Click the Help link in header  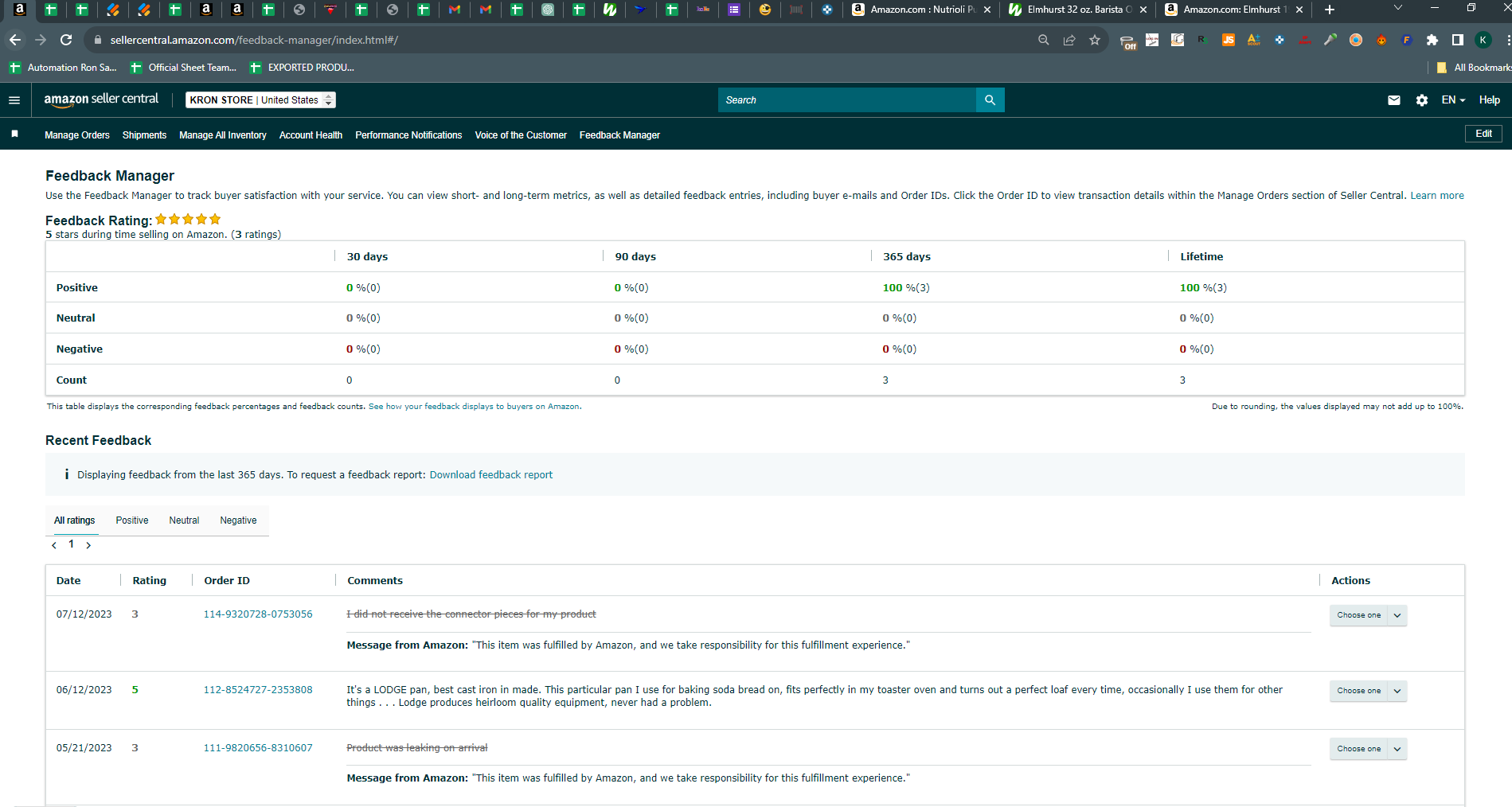pyautogui.click(x=1490, y=100)
